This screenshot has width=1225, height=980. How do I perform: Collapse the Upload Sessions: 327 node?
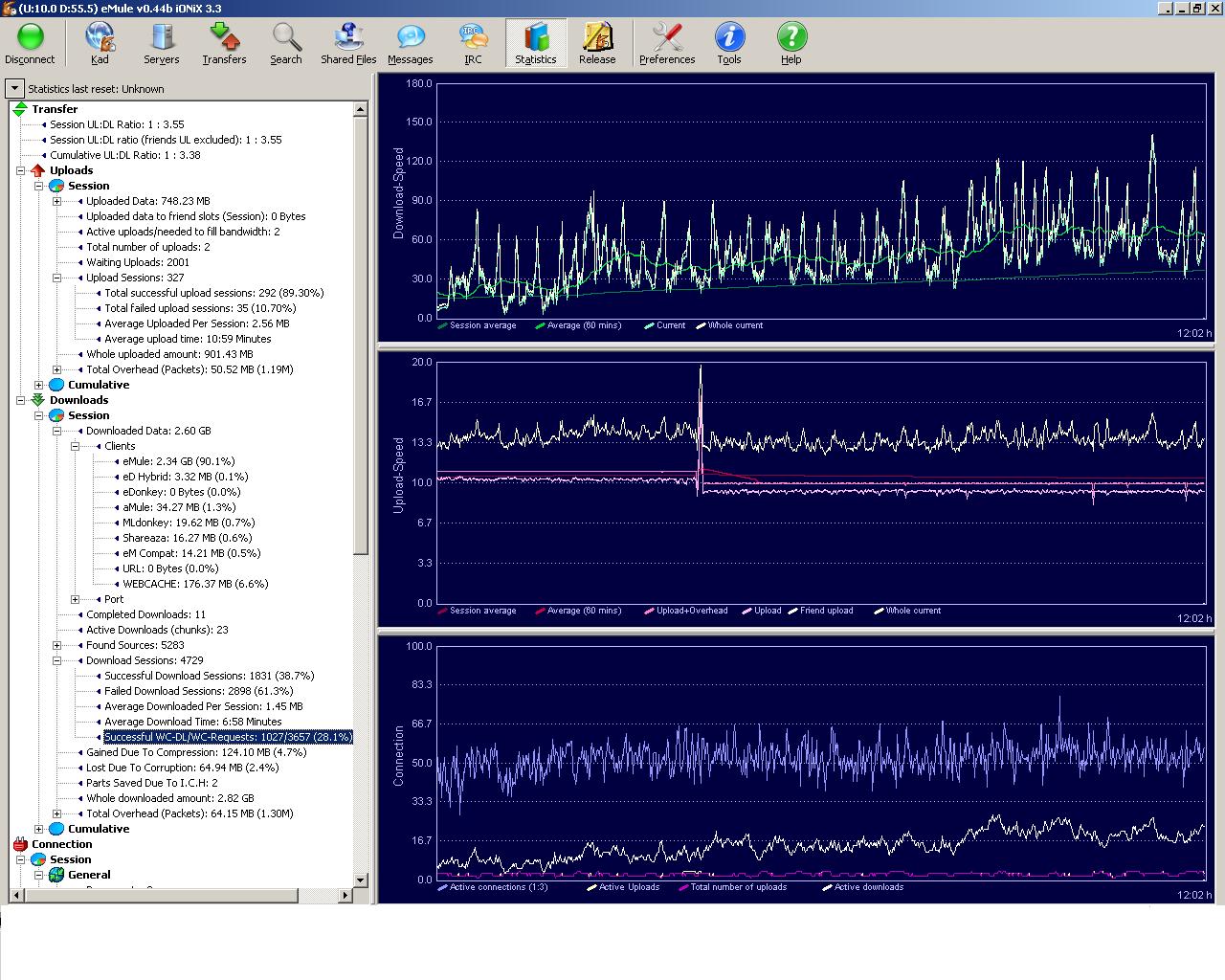click(56, 278)
